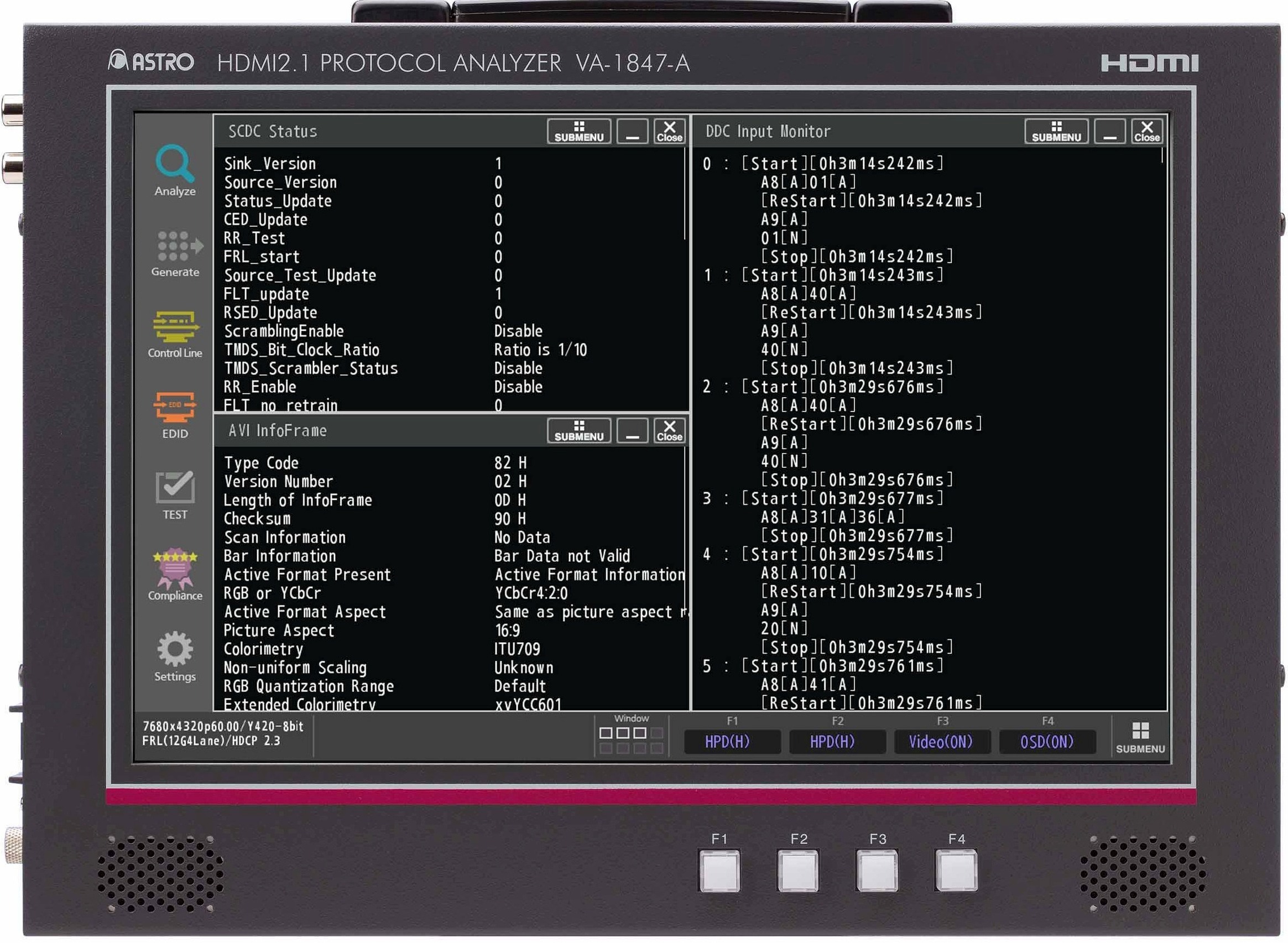1288x943 pixels.
Task: Close the AVI InfoFrame panel
Action: pyautogui.click(x=669, y=430)
